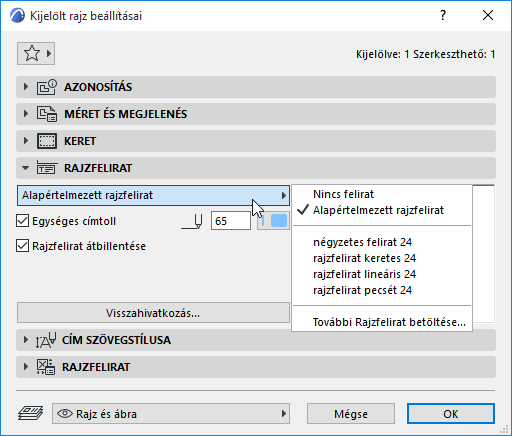The height and width of the screenshot is (436, 512).
Task: Click the eye icon in Rajz és ábra
Action: [65, 414]
